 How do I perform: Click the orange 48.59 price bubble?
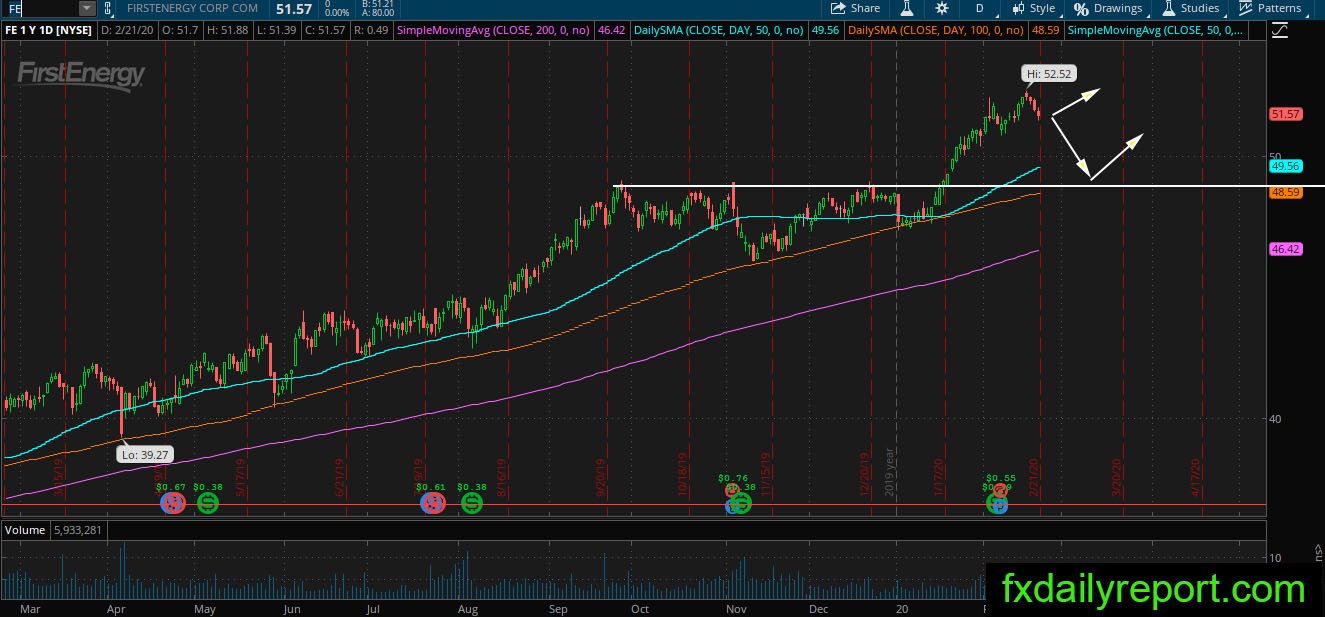[1285, 192]
